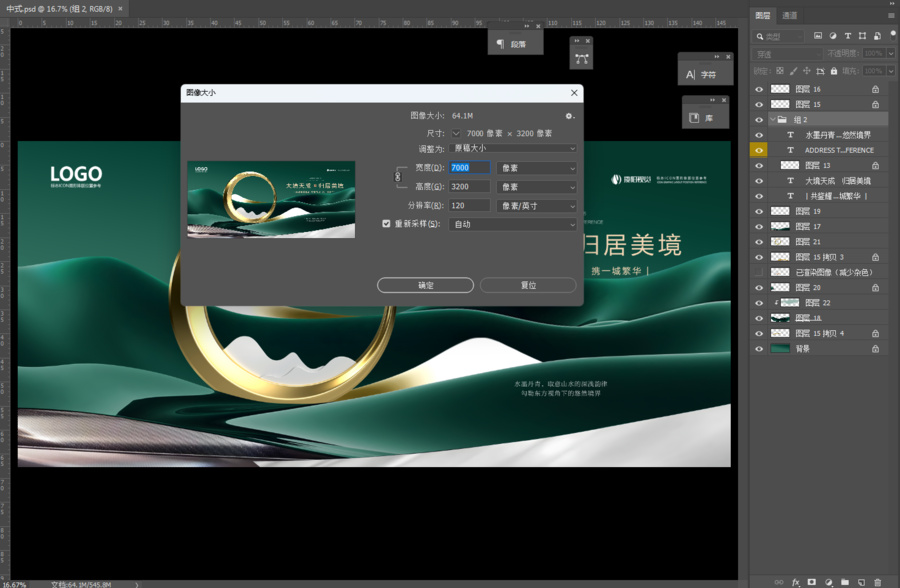Hide the 背景 background layer
Screen dimensions: 900x588
click(759, 349)
